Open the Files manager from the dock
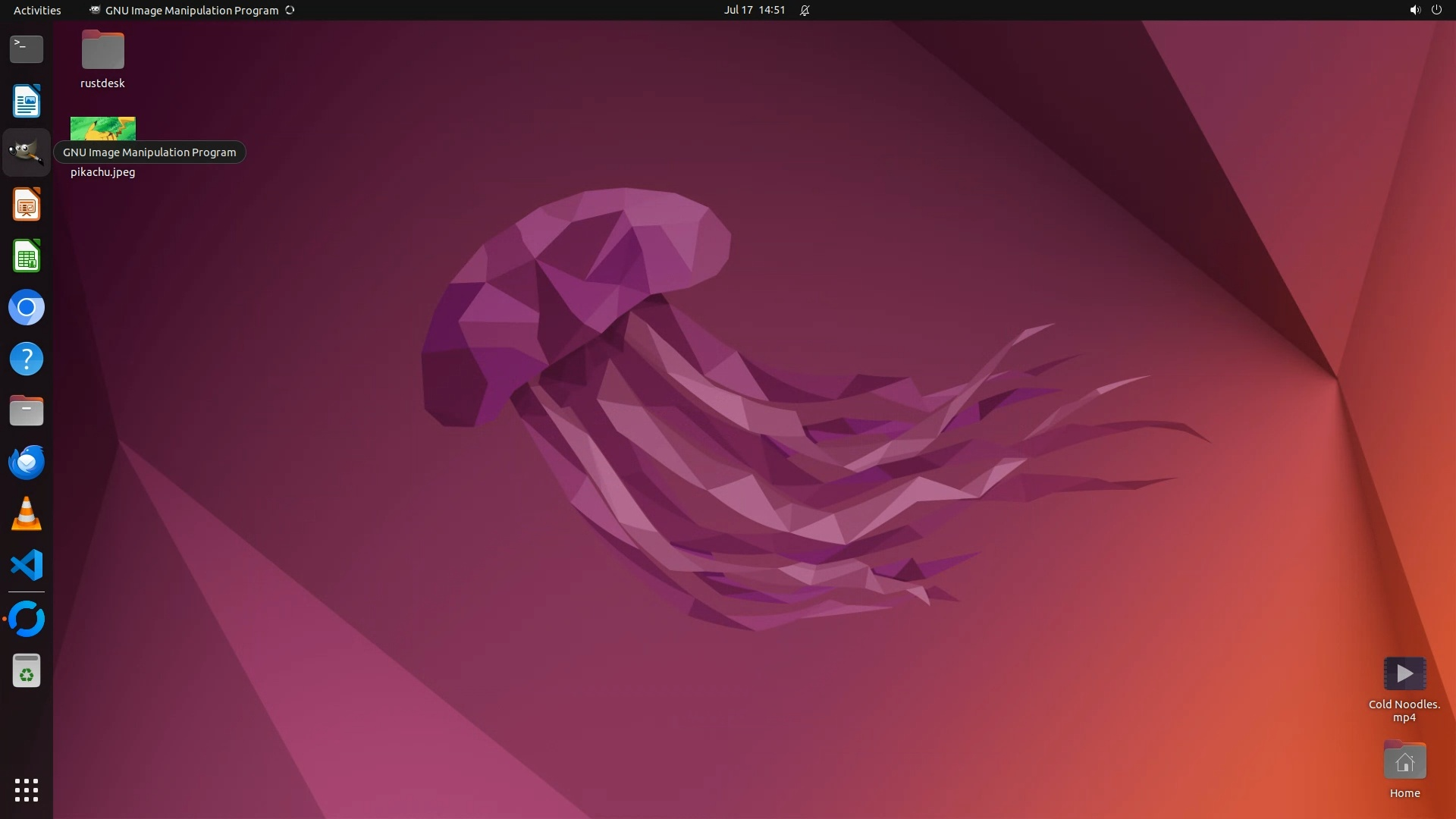This screenshot has height=819, width=1456. (x=27, y=411)
